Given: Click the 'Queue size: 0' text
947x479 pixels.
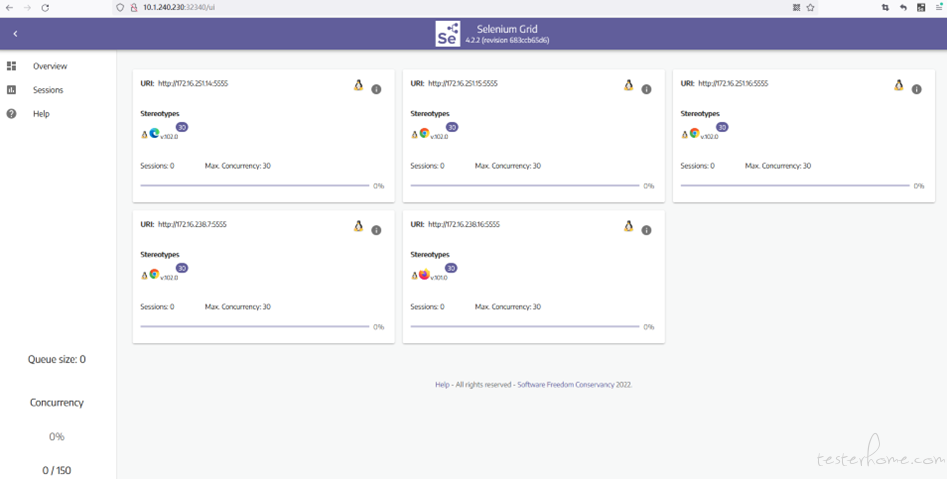Looking at the screenshot, I should click(x=57, y=359).
